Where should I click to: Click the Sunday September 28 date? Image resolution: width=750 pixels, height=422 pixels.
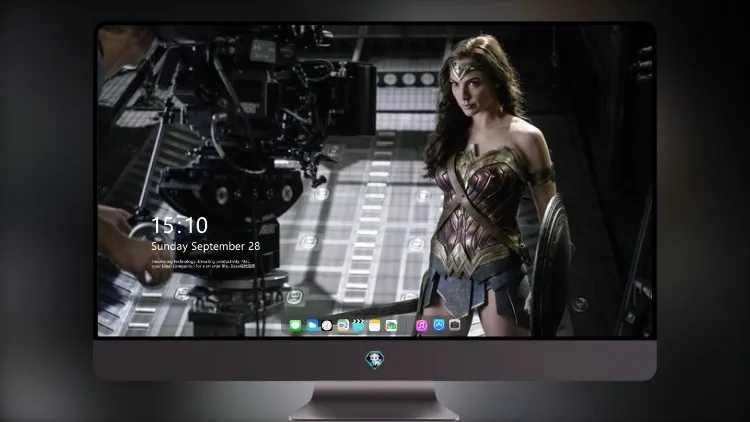[206, 246]
